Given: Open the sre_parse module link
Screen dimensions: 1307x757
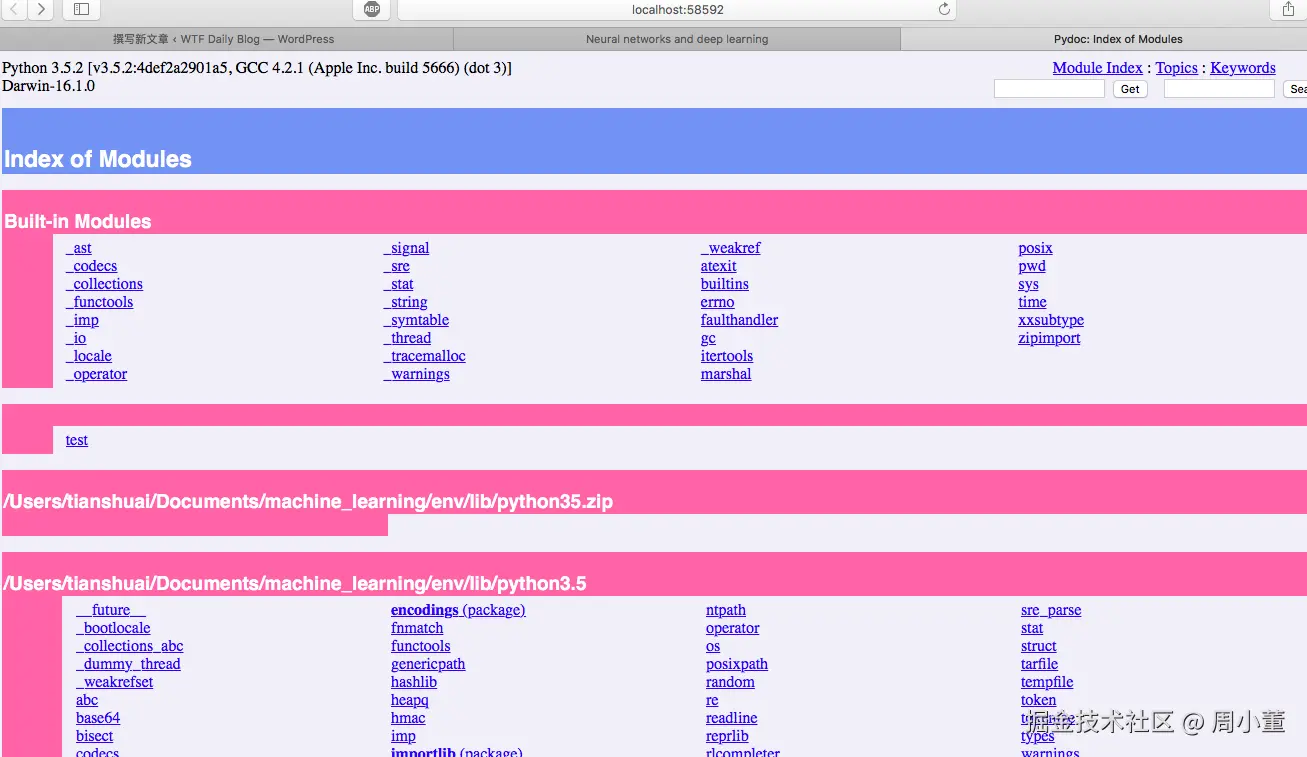Looking at the screenshot, I should 1051,610.
